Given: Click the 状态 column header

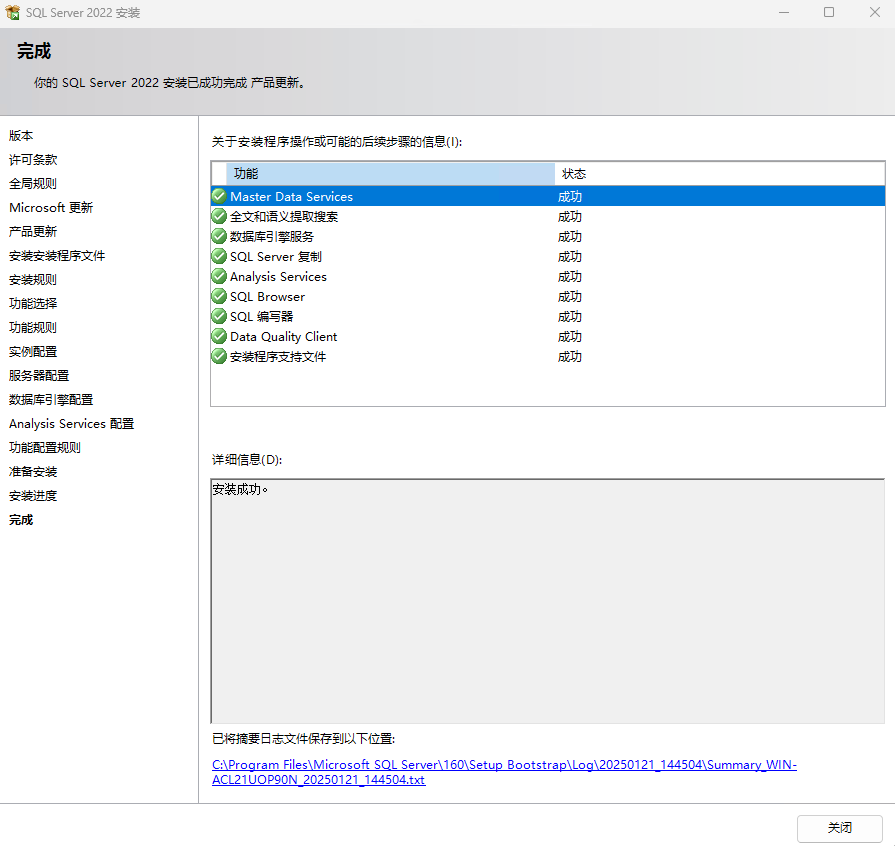Looking at the screenshot, I should [x=720, y=174].
